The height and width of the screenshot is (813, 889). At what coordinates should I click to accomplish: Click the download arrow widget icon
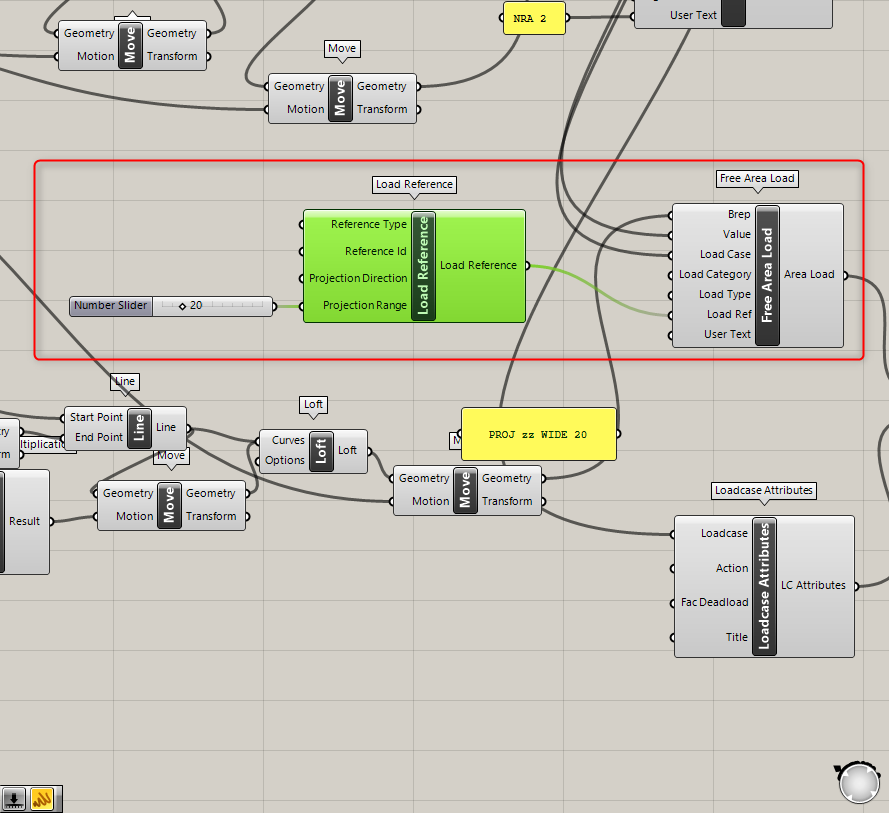tap(14, 798)
